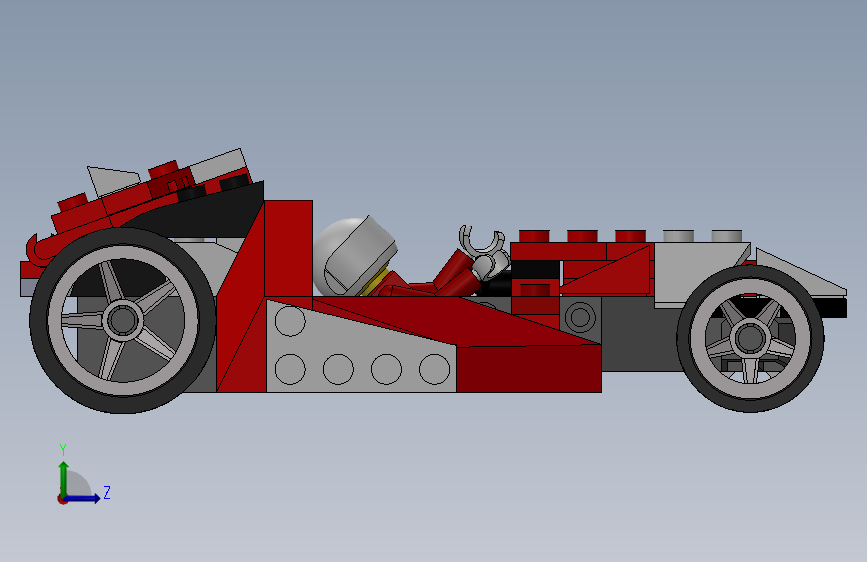
Task: Select the large rear wheel hub center
Action: pos(123,320)
